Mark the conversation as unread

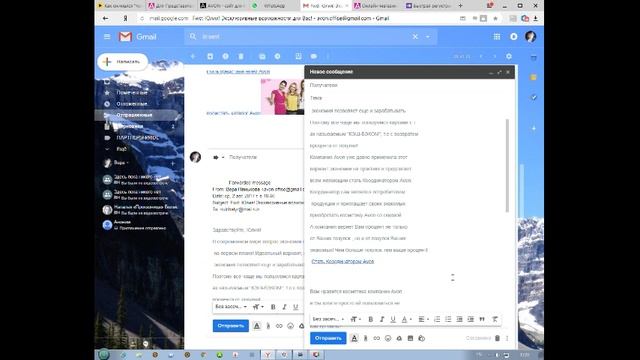click(262, 56)
